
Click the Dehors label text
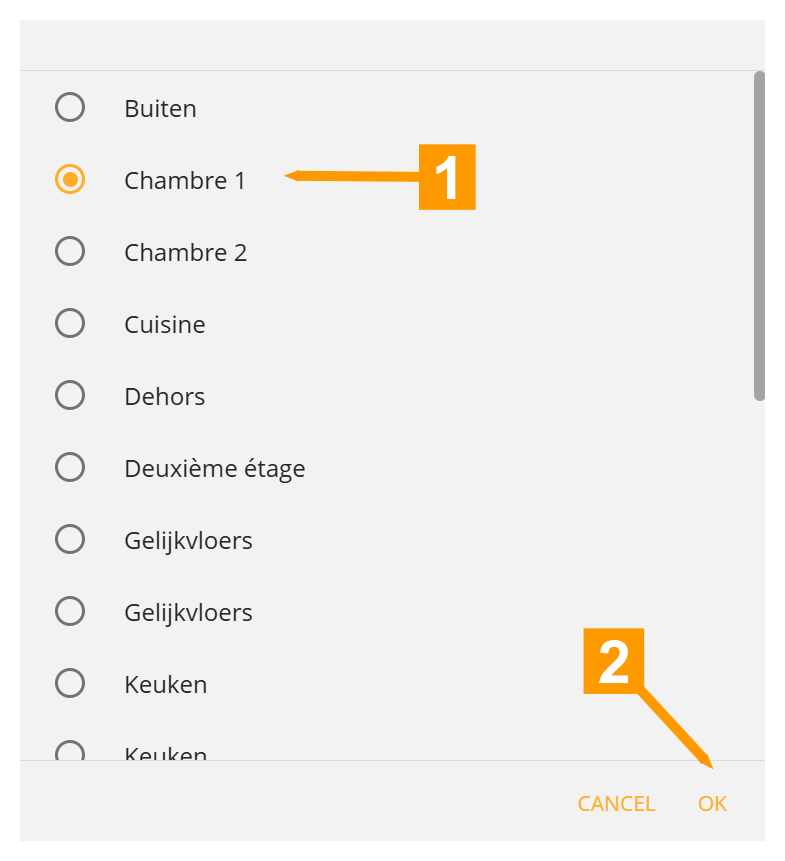pos(164,396)
